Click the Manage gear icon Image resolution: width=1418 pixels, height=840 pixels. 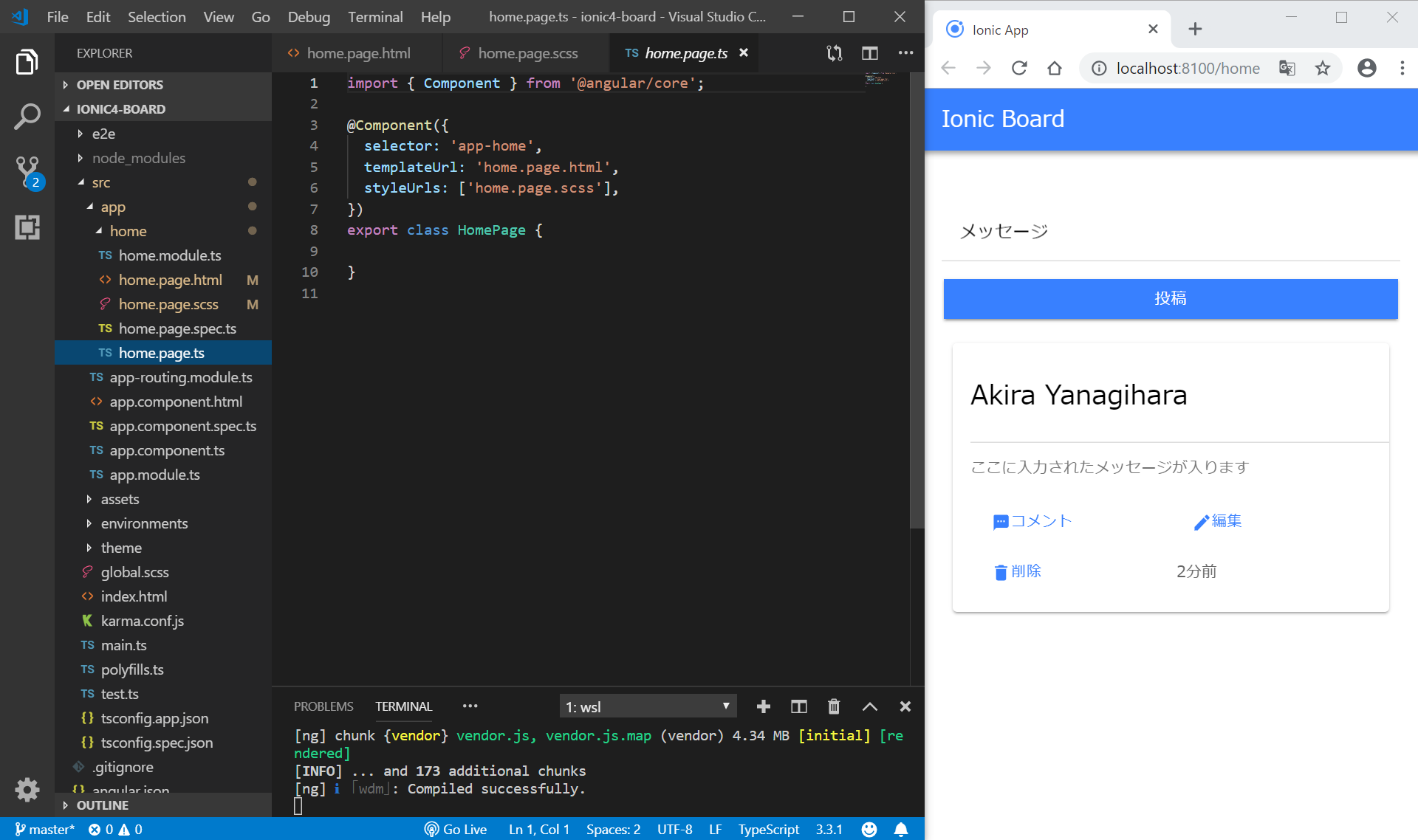point(27,790)
